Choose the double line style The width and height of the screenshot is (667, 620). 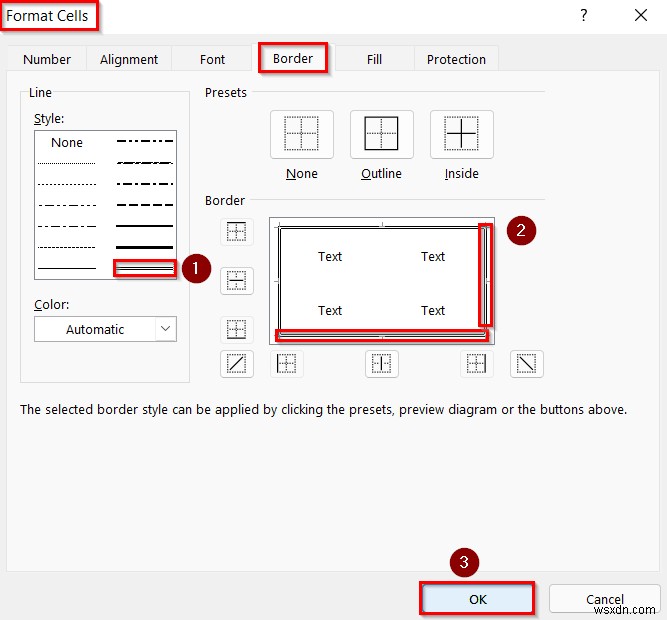pyautogui.click(x=145, y=268)
